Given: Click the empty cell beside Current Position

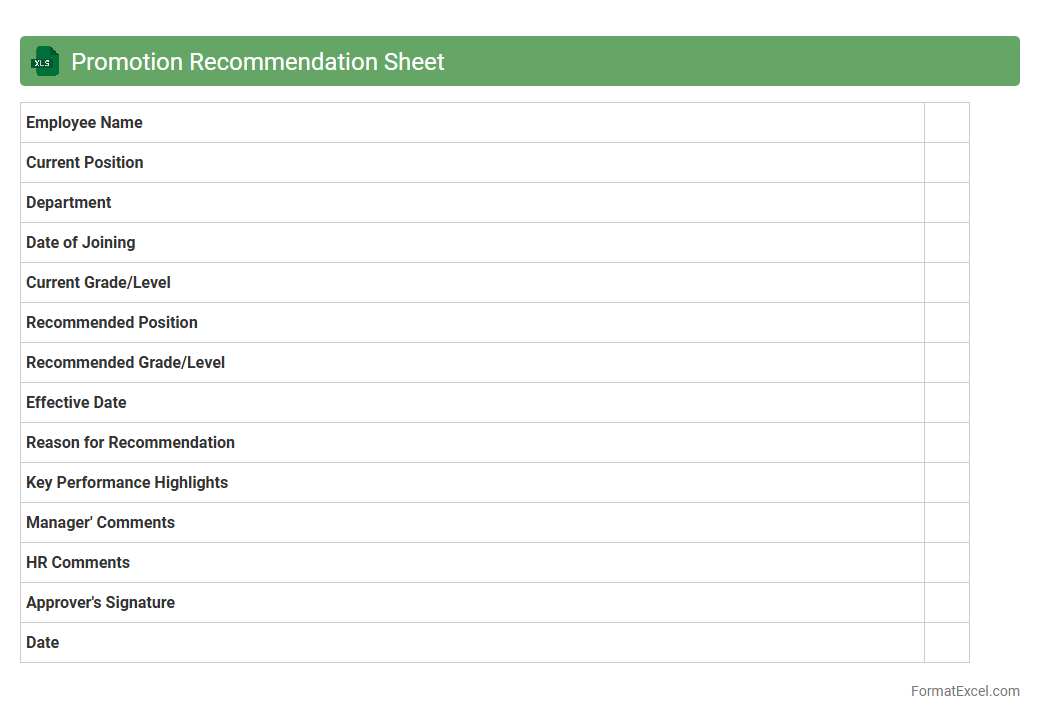Looking at the screenshot, I should click(946, 163).
